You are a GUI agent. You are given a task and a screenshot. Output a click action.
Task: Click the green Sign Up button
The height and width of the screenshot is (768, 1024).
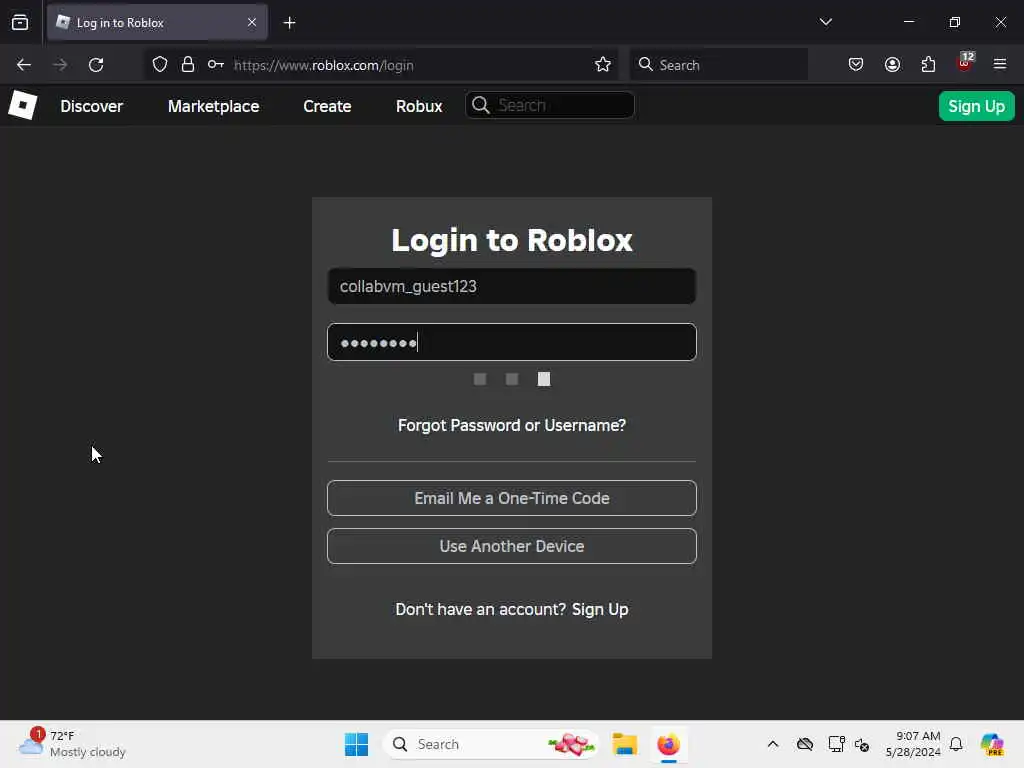tap(976, 106)
